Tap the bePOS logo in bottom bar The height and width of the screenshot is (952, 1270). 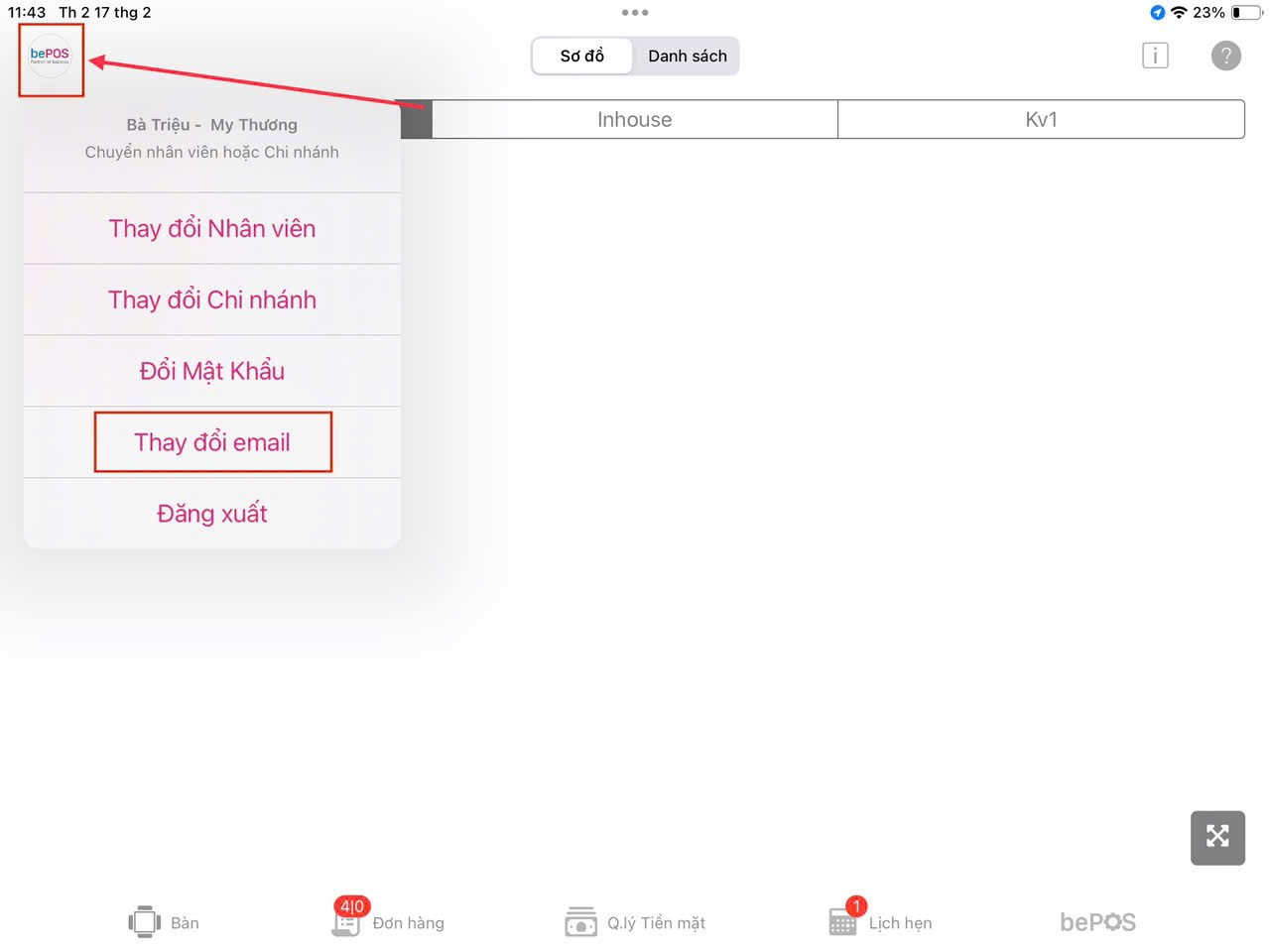(x=1097, y=922)
